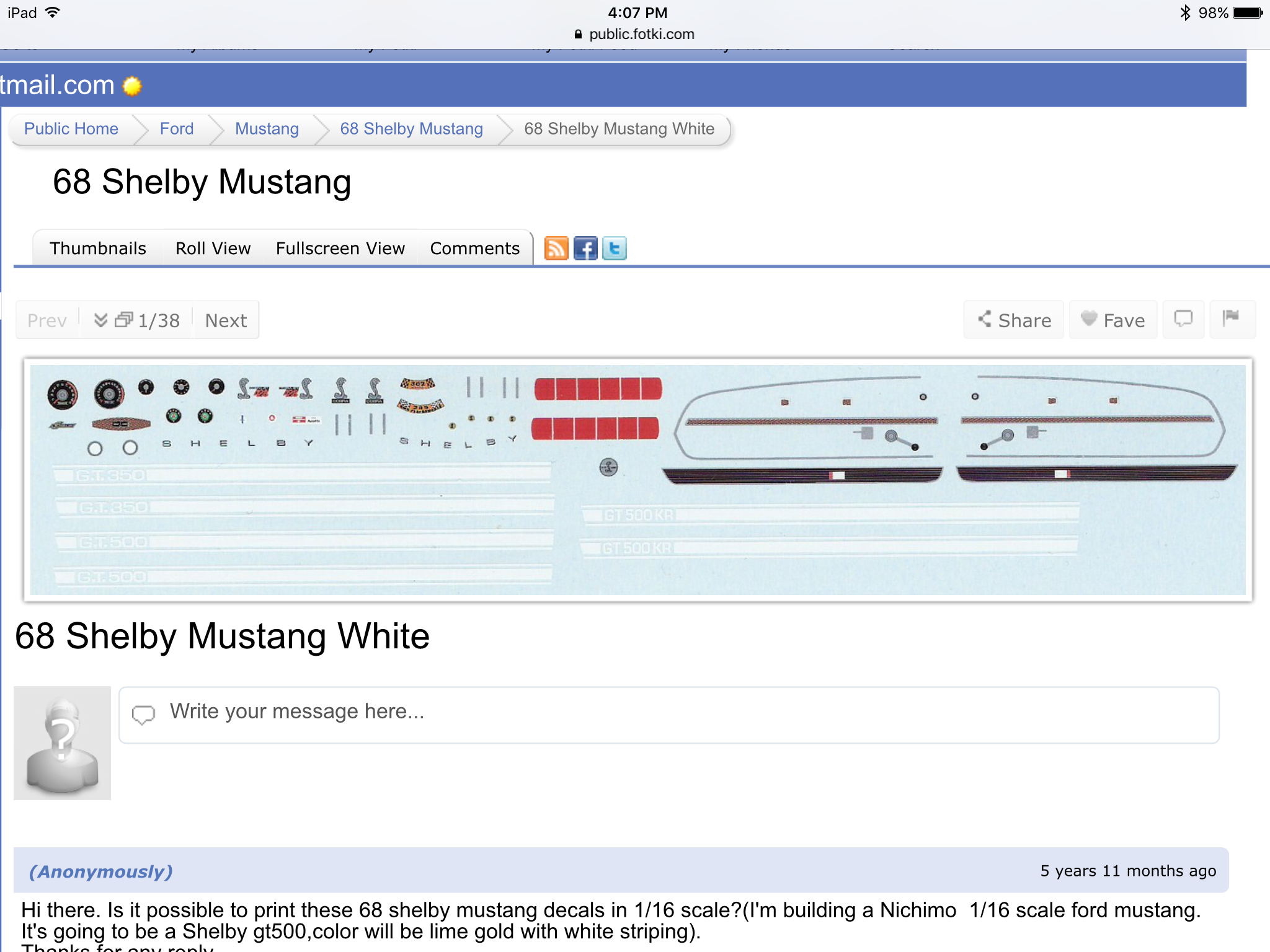The height and width of the screenshot is (952, 1270).
Task: Click the Share button
Action: tap(1014, 320)
